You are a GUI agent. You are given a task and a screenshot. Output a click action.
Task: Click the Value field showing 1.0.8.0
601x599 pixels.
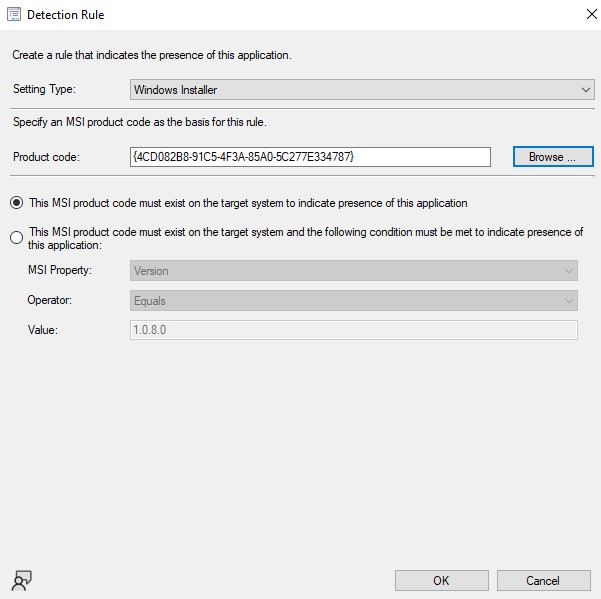[354, 331]
